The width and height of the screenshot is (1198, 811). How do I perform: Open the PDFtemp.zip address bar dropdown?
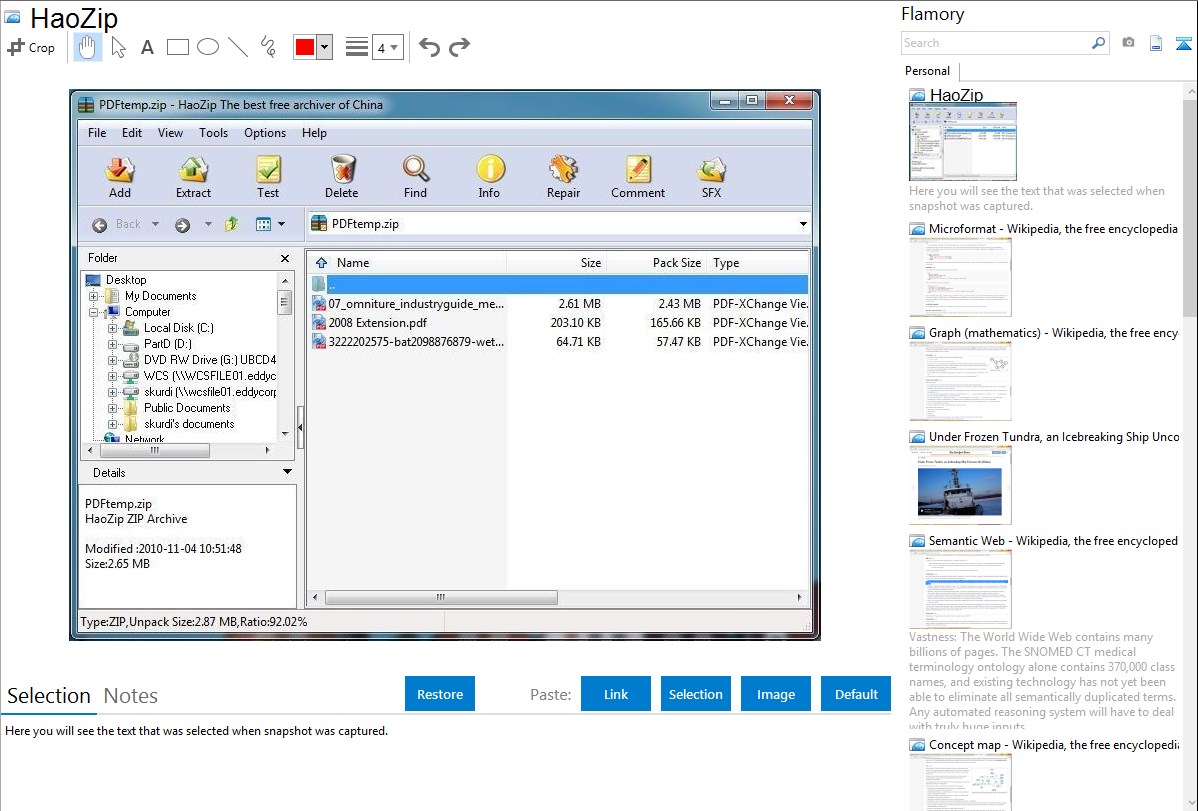[803, 224]
